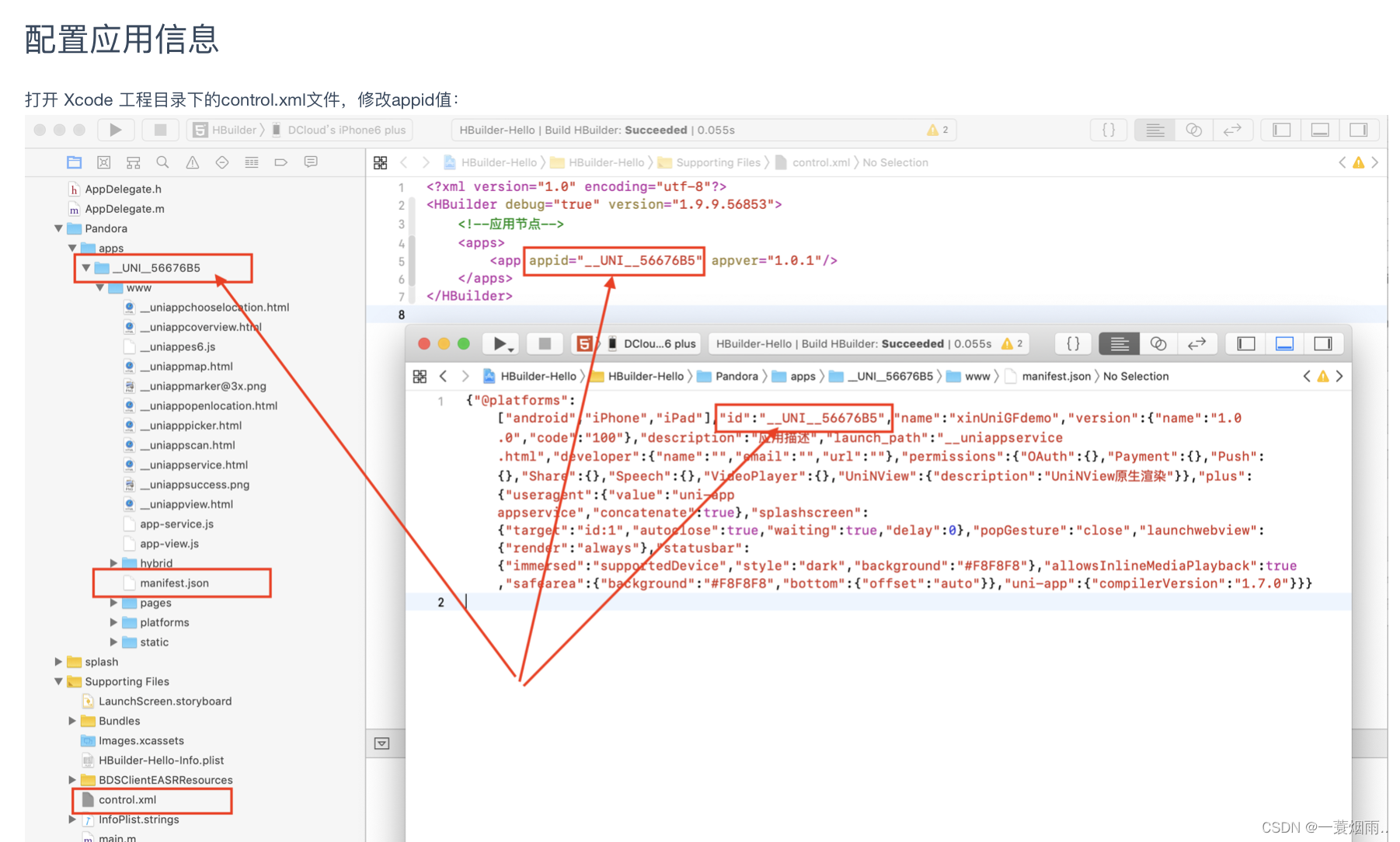Click manifest.json in front window breadcrumb
Screen dimensions: 1400x842
tap(1056, 376)
